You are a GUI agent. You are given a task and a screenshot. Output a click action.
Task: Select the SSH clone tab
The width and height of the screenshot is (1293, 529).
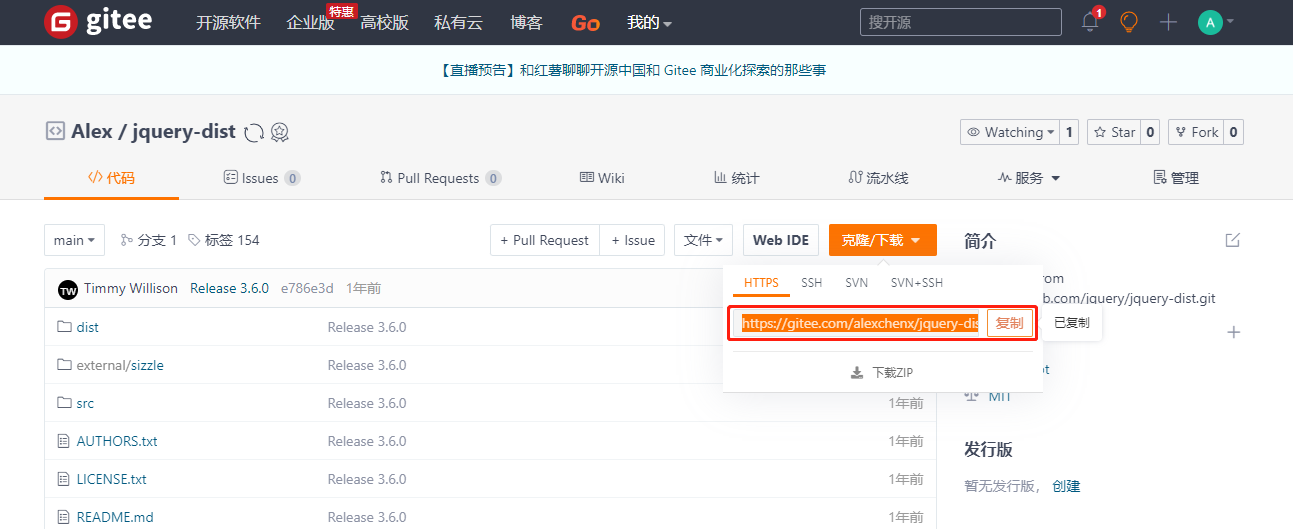tap(811, 283)
